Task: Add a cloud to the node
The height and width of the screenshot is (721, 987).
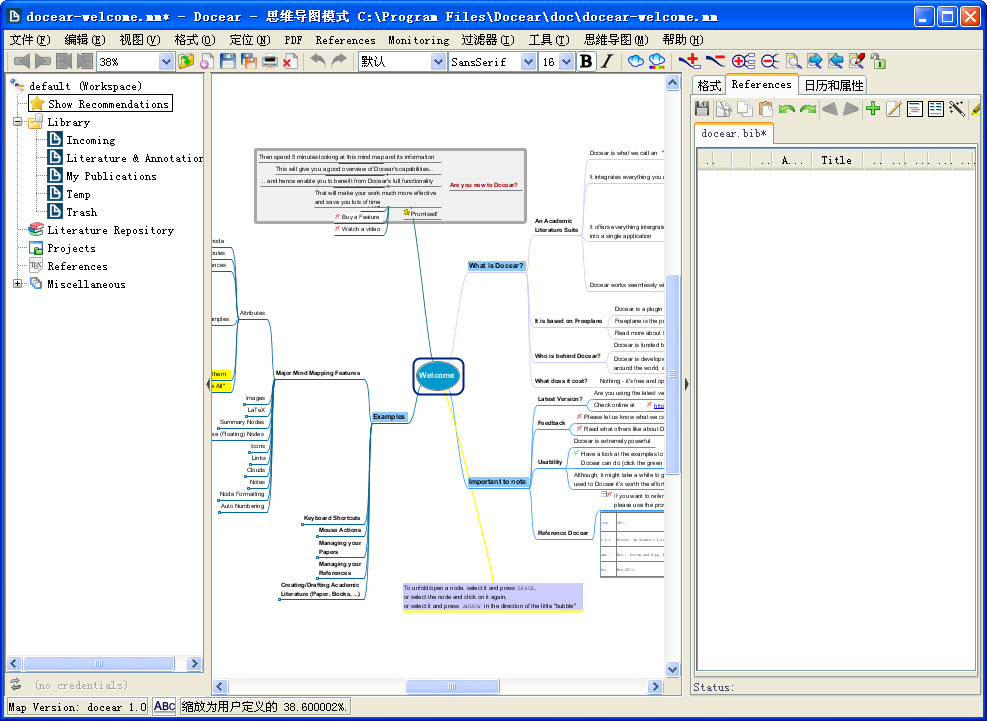Action: (x=636, y=61)
